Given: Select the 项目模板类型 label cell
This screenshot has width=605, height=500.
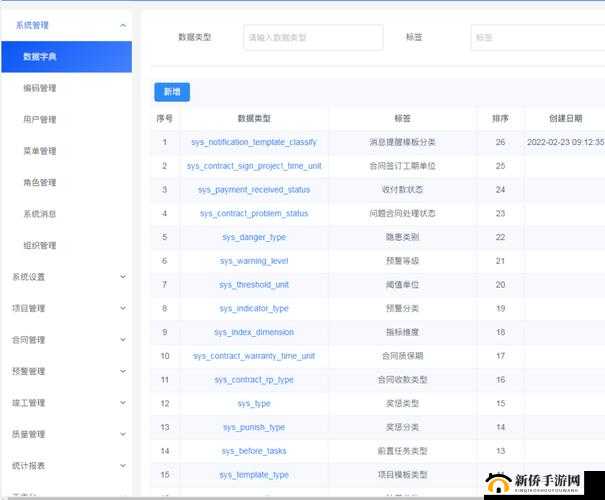Looking at the screenshot, I should click(402, 475).
